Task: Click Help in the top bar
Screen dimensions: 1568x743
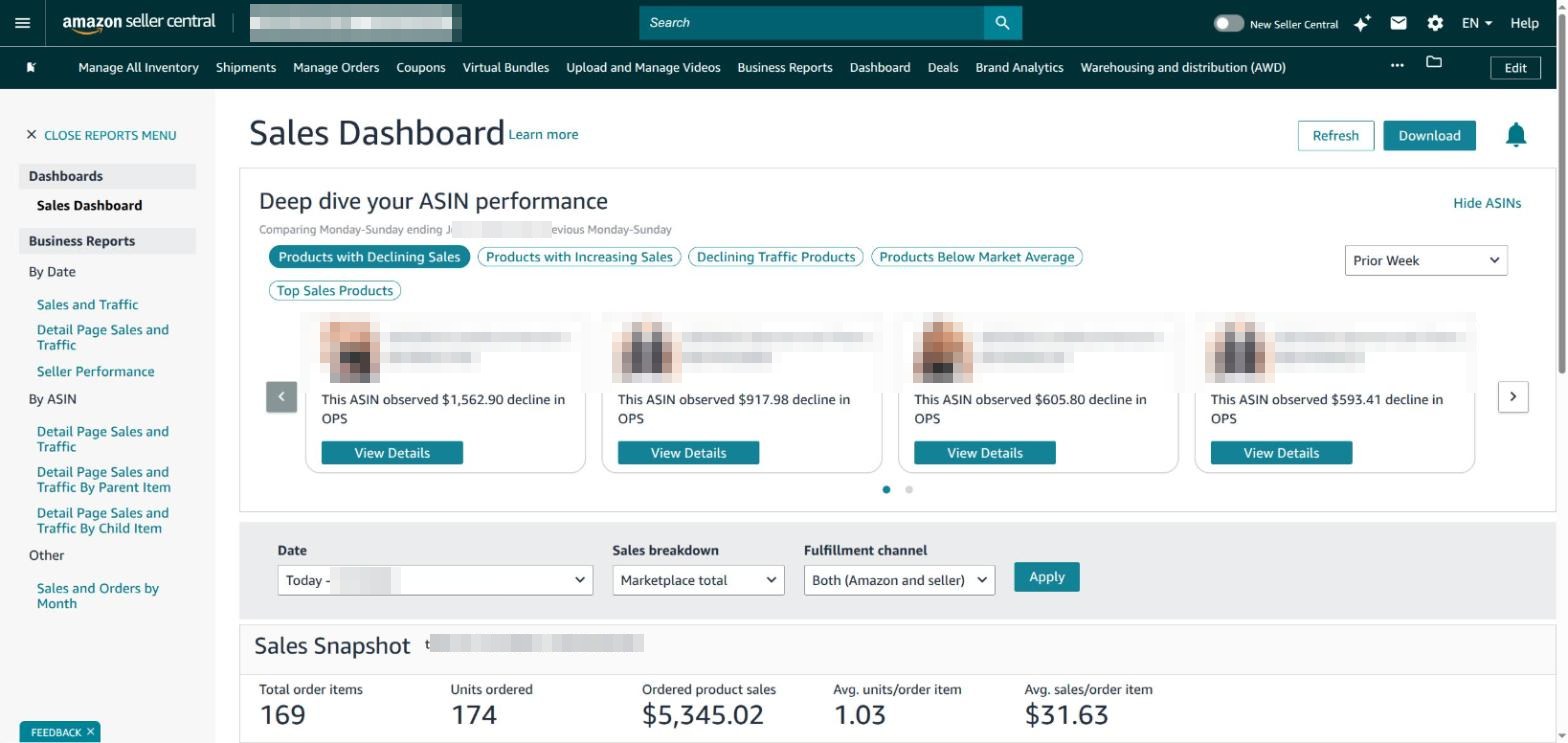Action: 1524,23
